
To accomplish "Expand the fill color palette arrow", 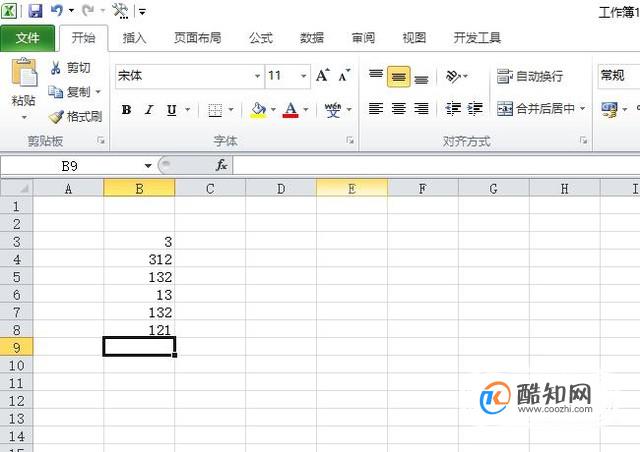I will pyautogui.click(x=273, y=109).
